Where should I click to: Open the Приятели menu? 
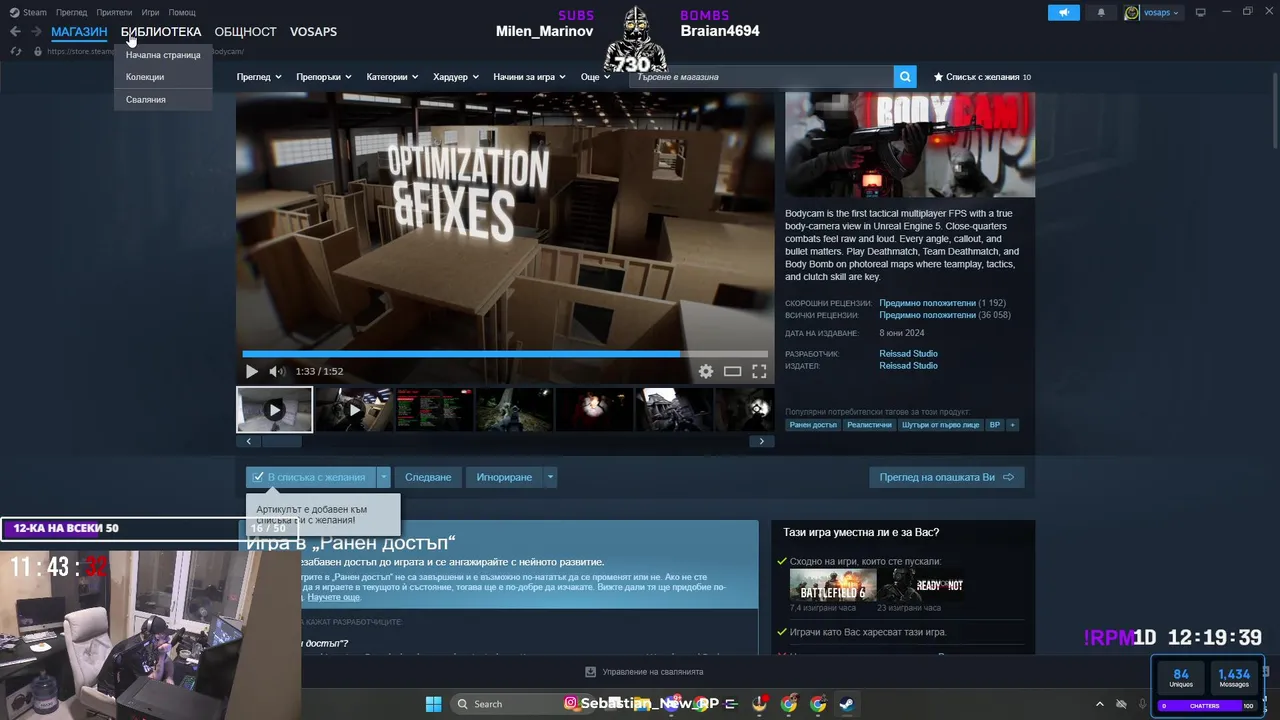pos(114,12)
